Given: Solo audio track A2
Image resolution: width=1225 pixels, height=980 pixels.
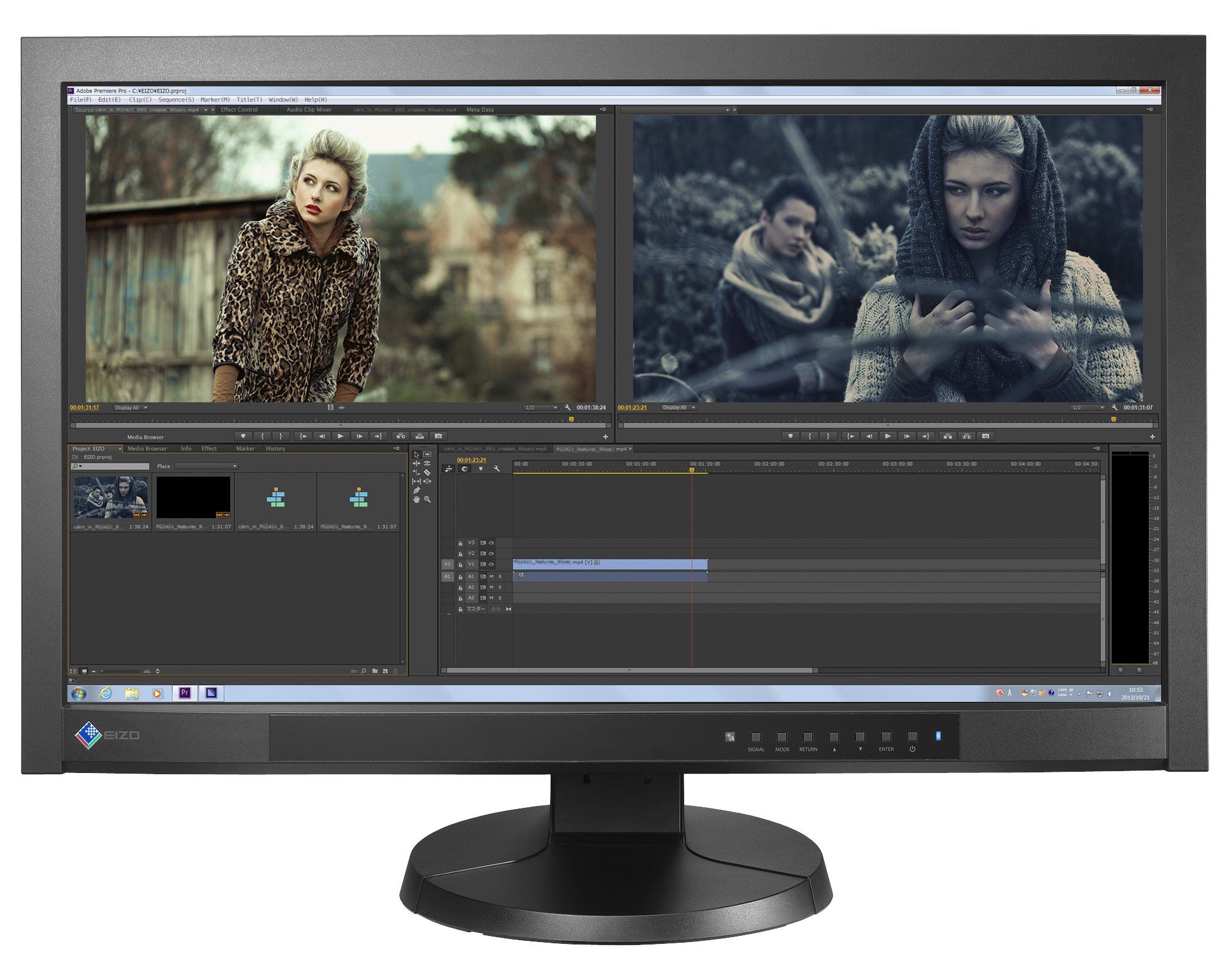Looking at the screenshot, I should 499,587.
